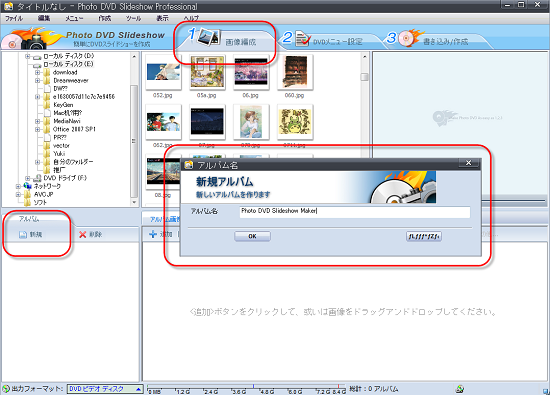Click folder tree scrollbar up arrow

(134, 56)
